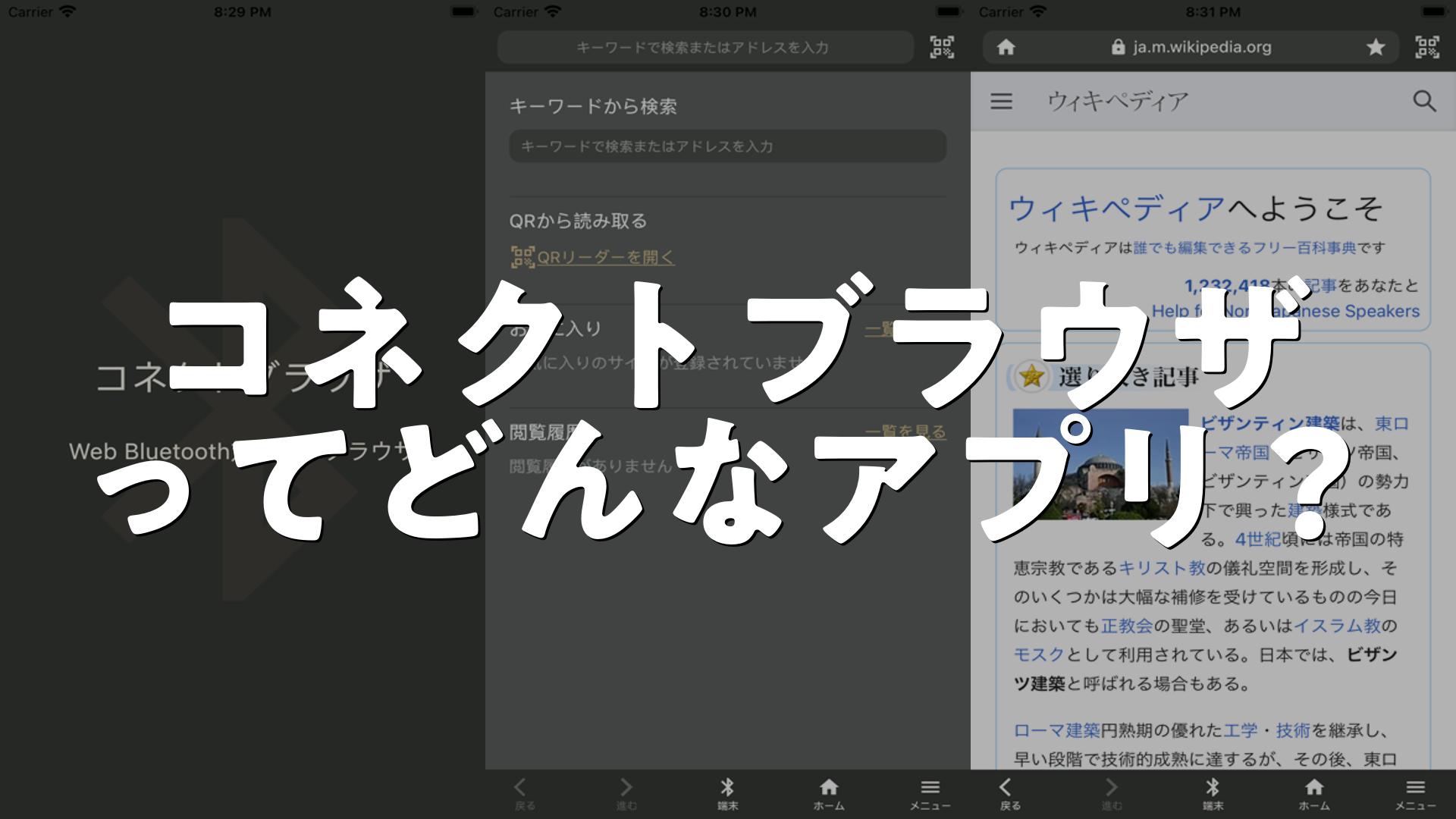1456x819 pixels.
Task: Open Bluetooth 端末 in middle screen toolbar
Action: (x=727, y=794)
